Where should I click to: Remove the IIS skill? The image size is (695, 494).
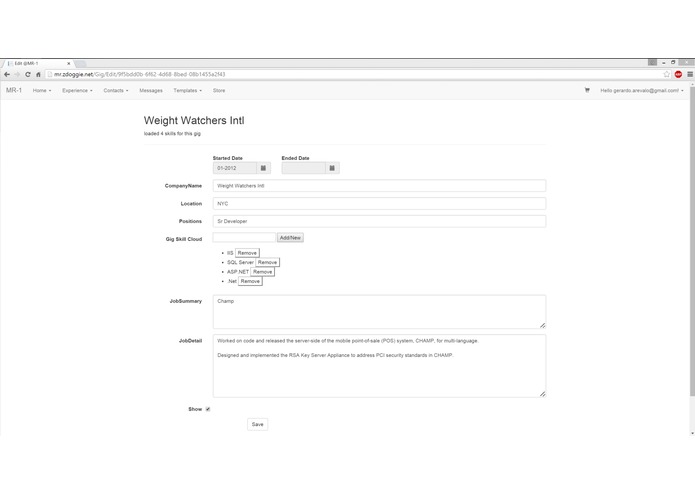[247, 253]
